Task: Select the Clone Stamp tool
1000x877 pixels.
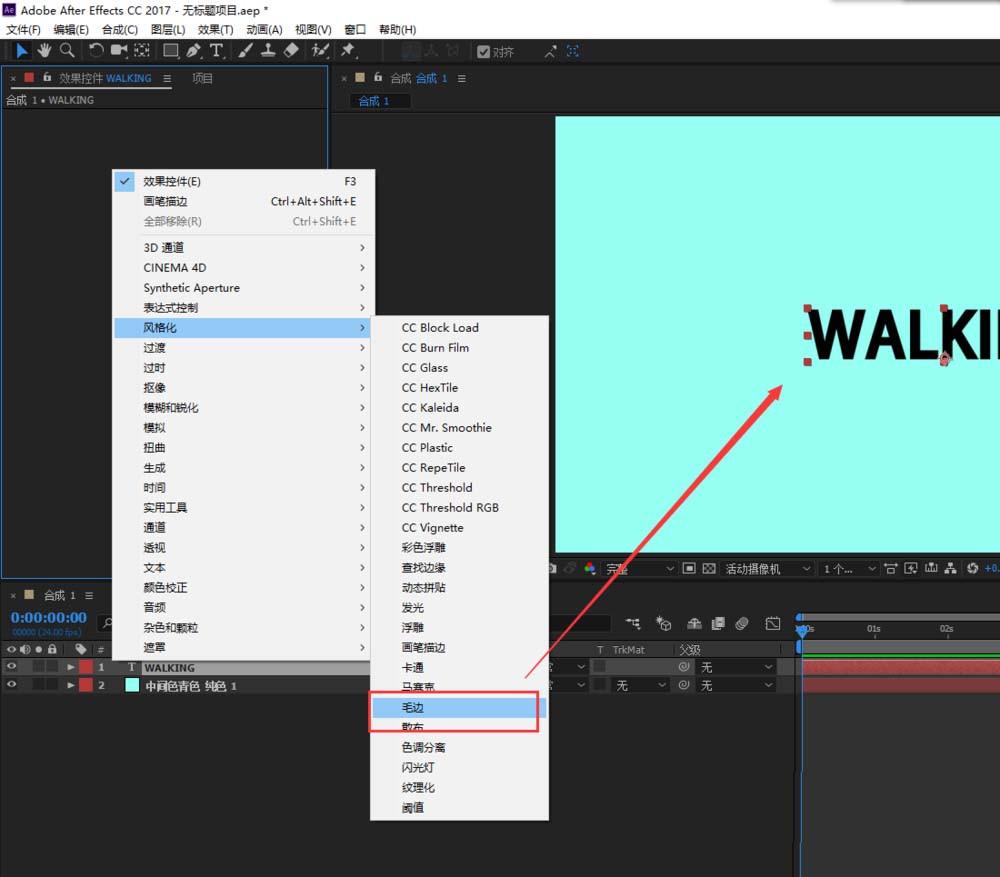Action: tap(270, 51)
